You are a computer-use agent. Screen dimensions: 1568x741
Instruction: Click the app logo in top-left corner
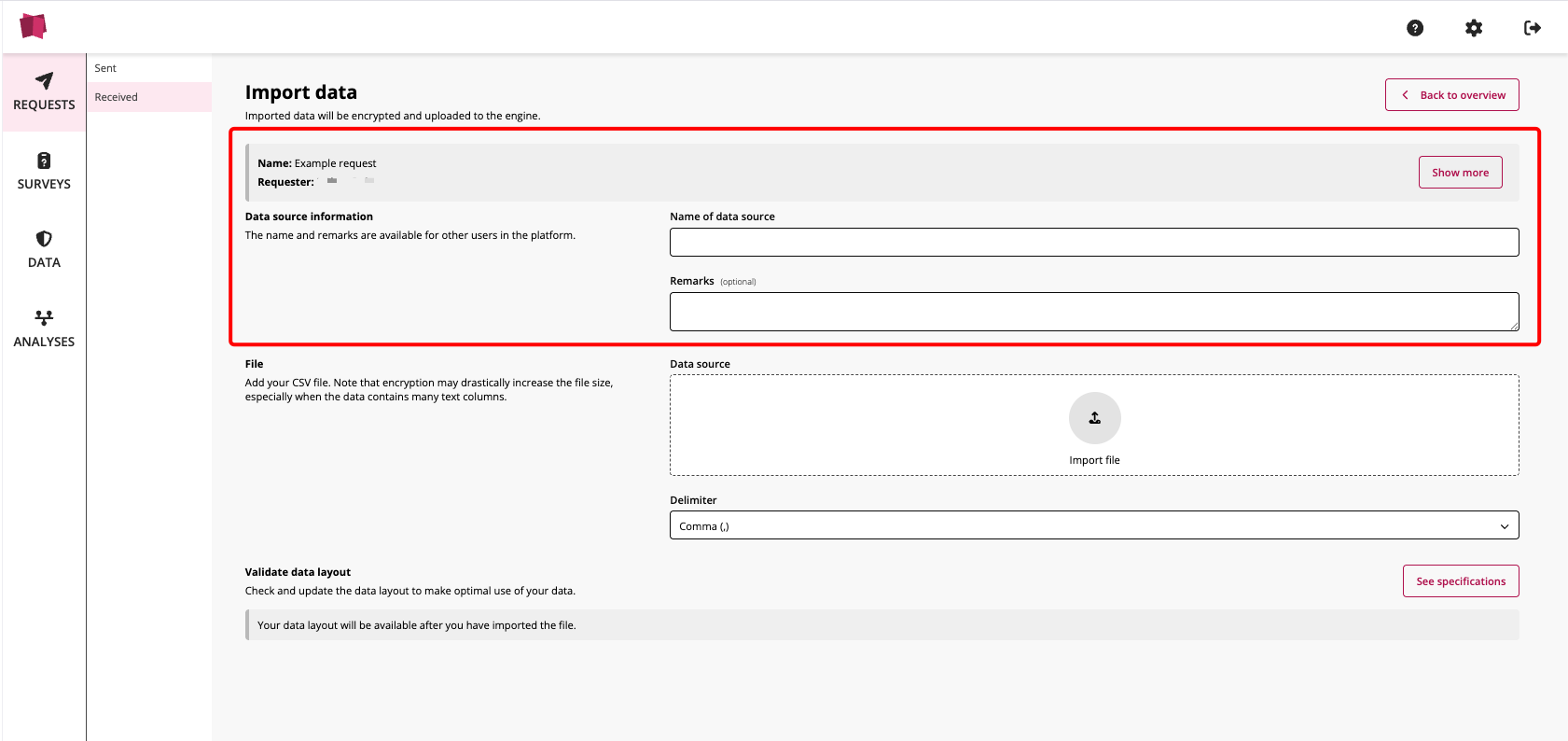tap(34, 26)
